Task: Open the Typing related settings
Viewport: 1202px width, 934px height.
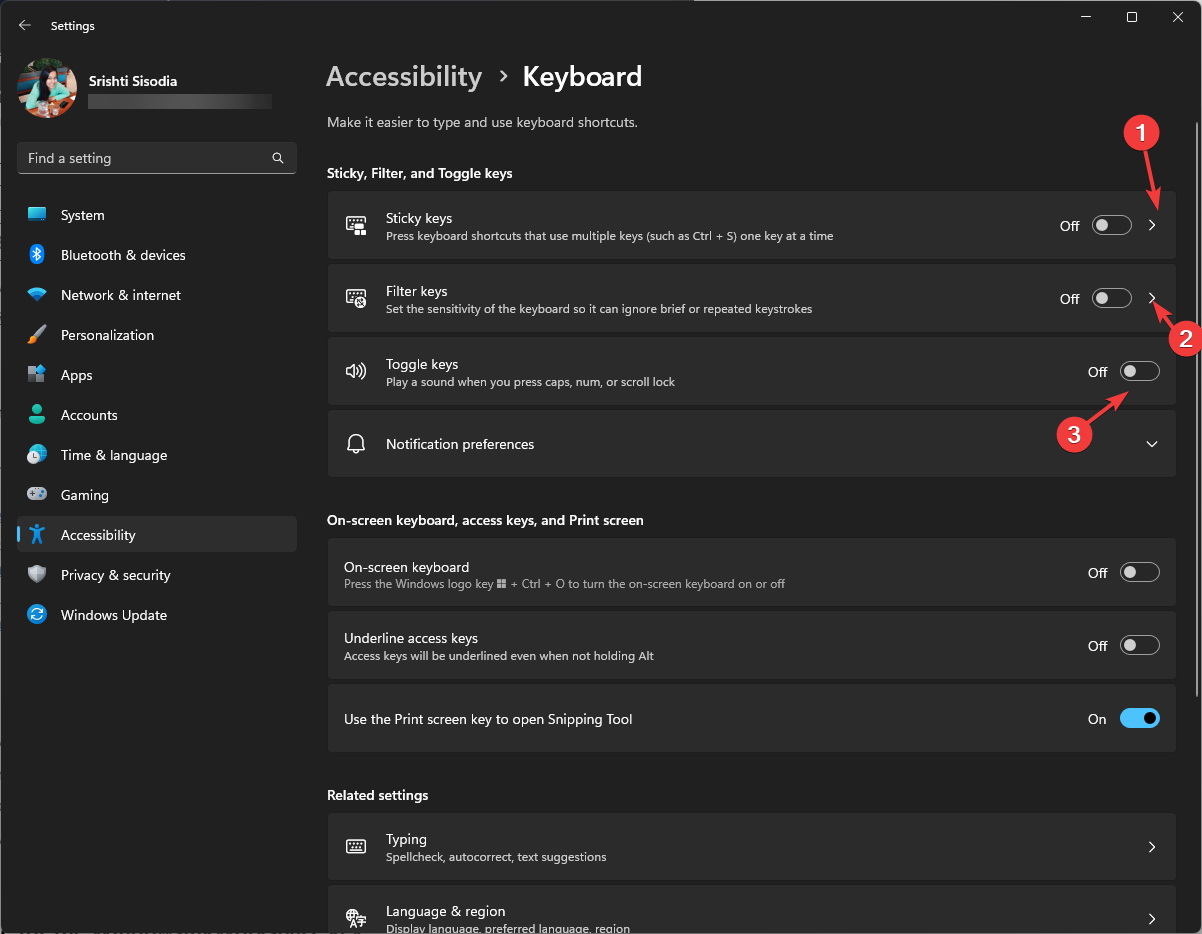Action: coord(750,846)
